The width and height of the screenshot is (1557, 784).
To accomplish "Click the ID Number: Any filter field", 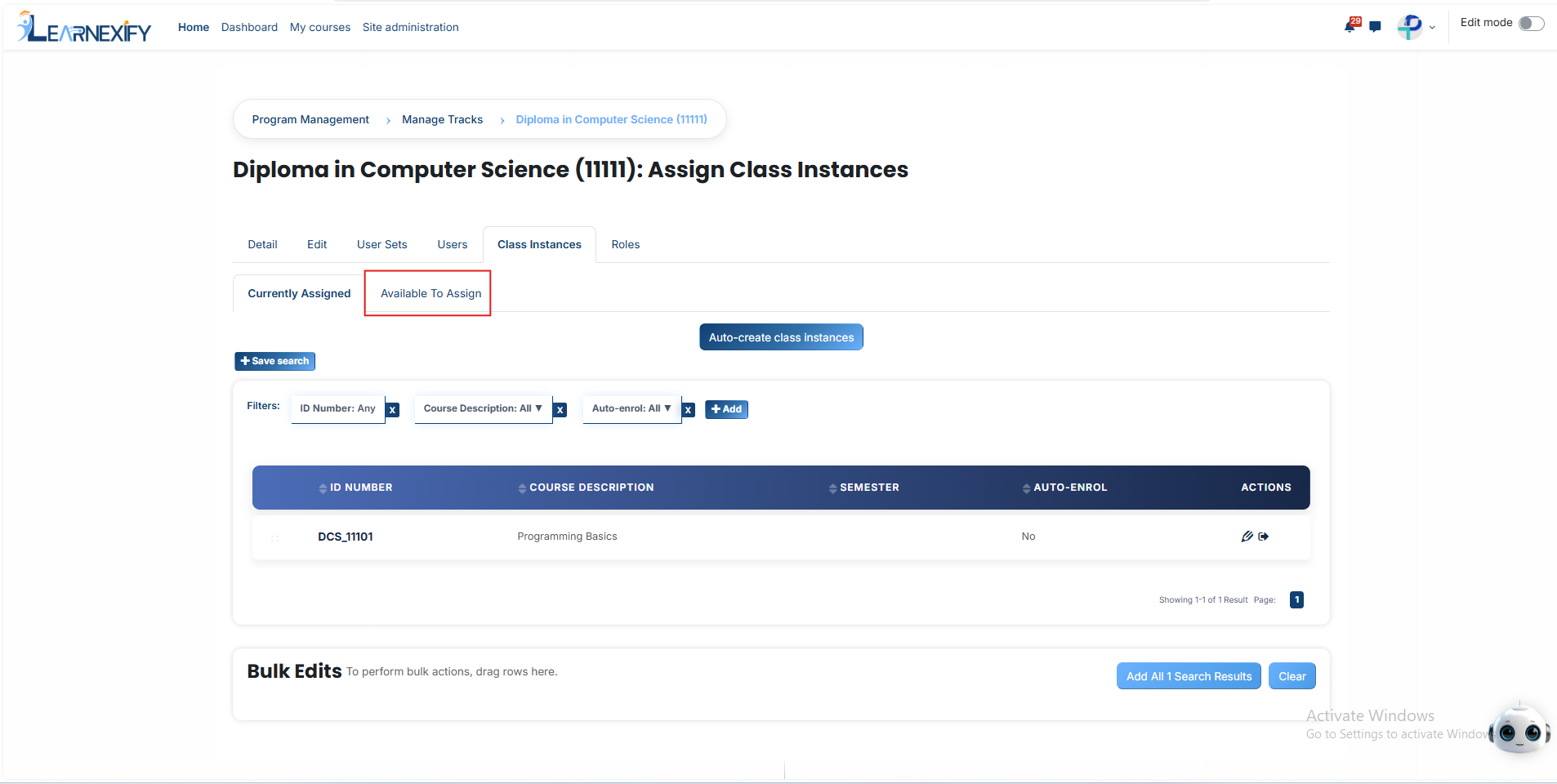I will [337, 408].
